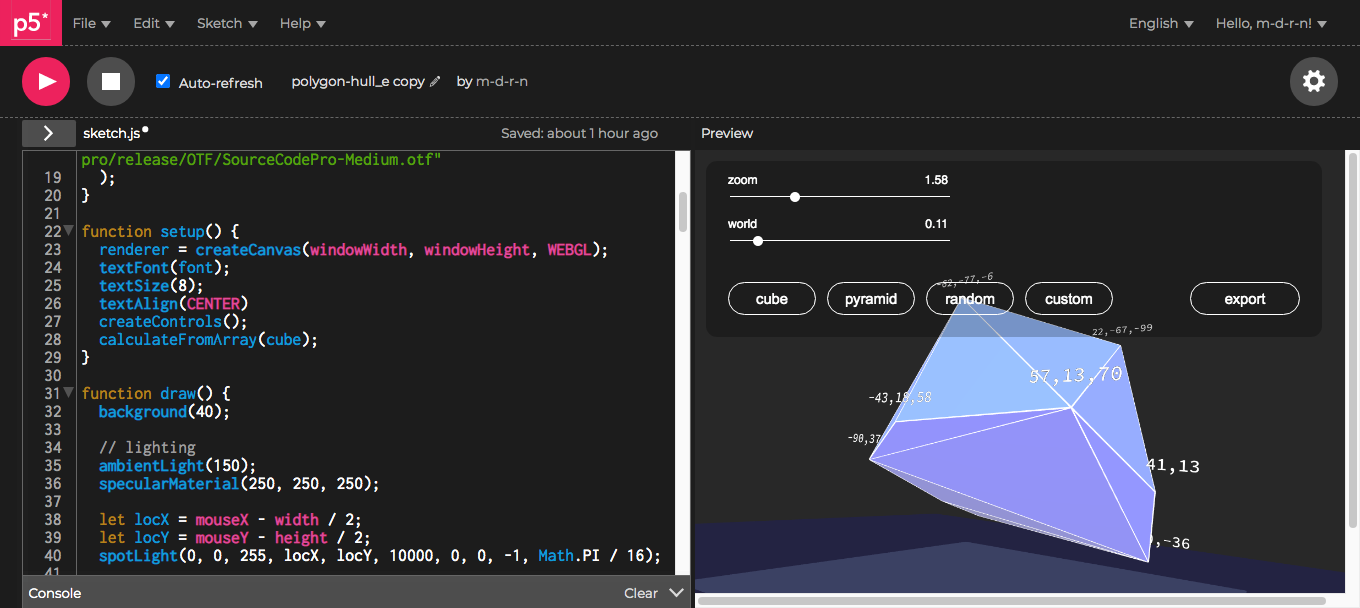Click the Saved: about 1 hour ago status
The height and width of the screenshot is (608, 1360).
[x=579, y=133]
